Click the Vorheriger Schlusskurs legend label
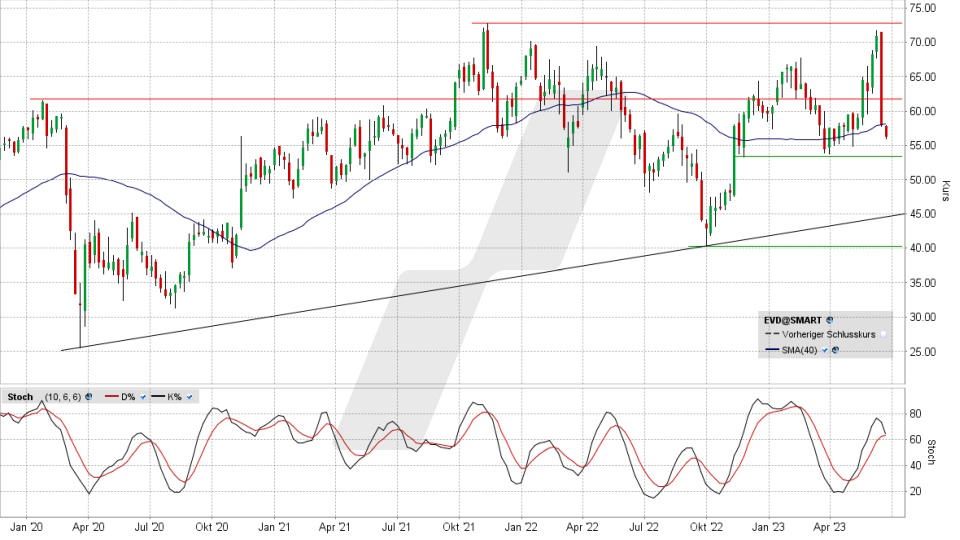 click(x=828, y=334)
